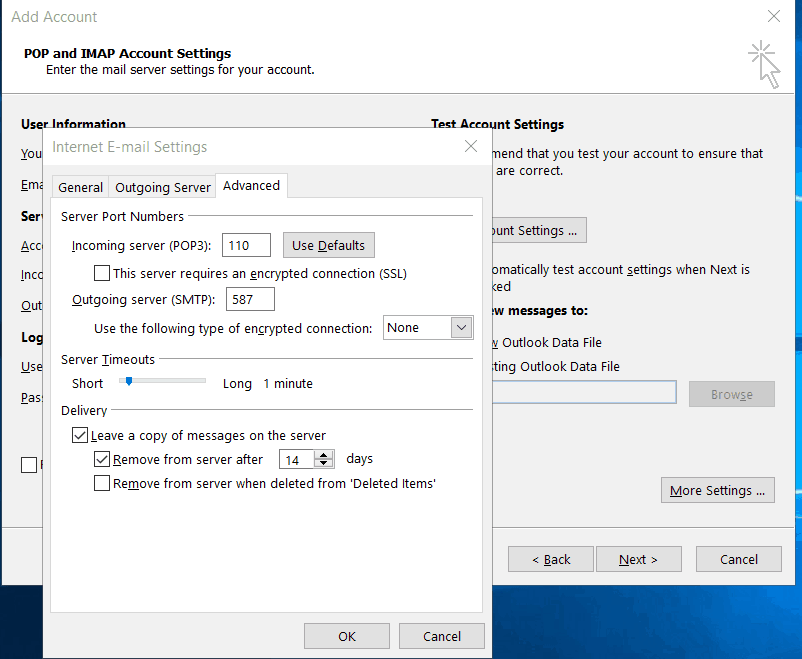Click Use Defaults button
Image resolution: width=802 pixels, height=659 pixels.
tap(328, 245)
